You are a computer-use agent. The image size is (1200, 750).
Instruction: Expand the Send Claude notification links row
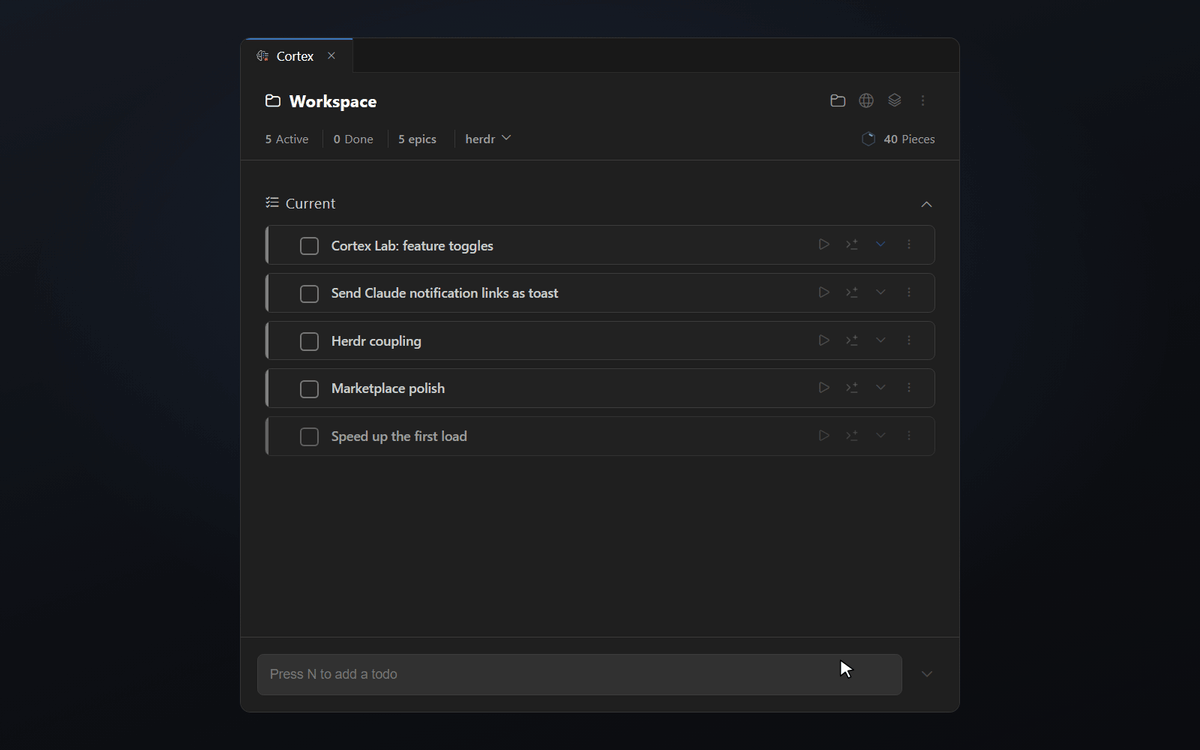click(x=881, y=292)
